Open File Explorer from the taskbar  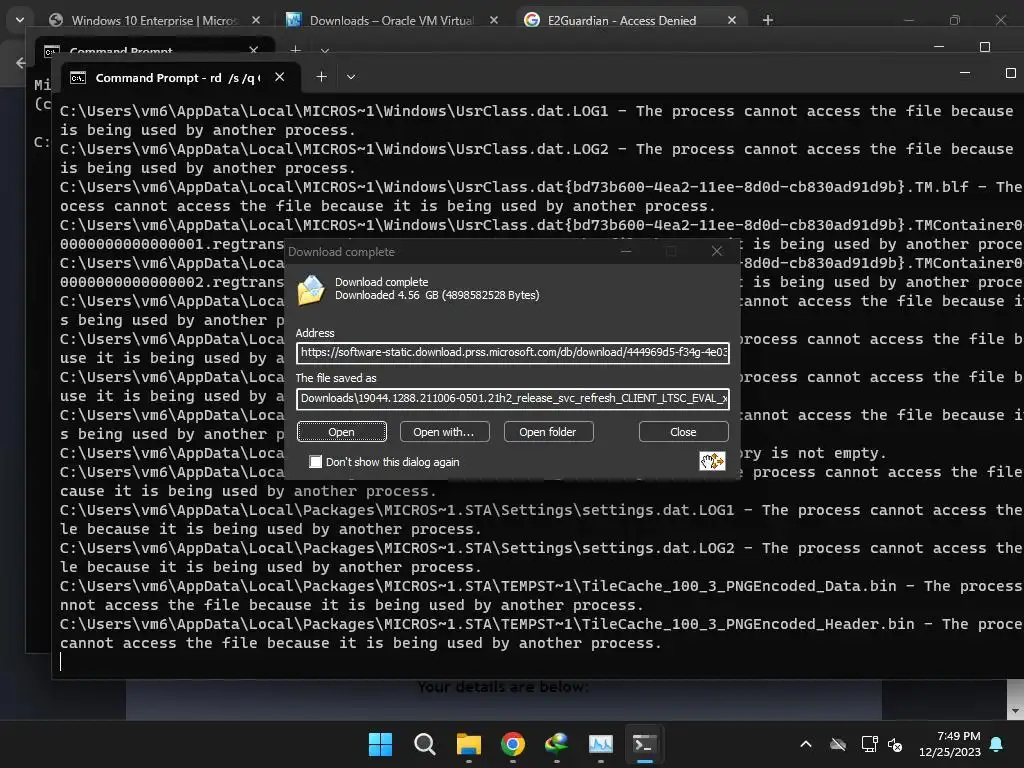point(468,744)
